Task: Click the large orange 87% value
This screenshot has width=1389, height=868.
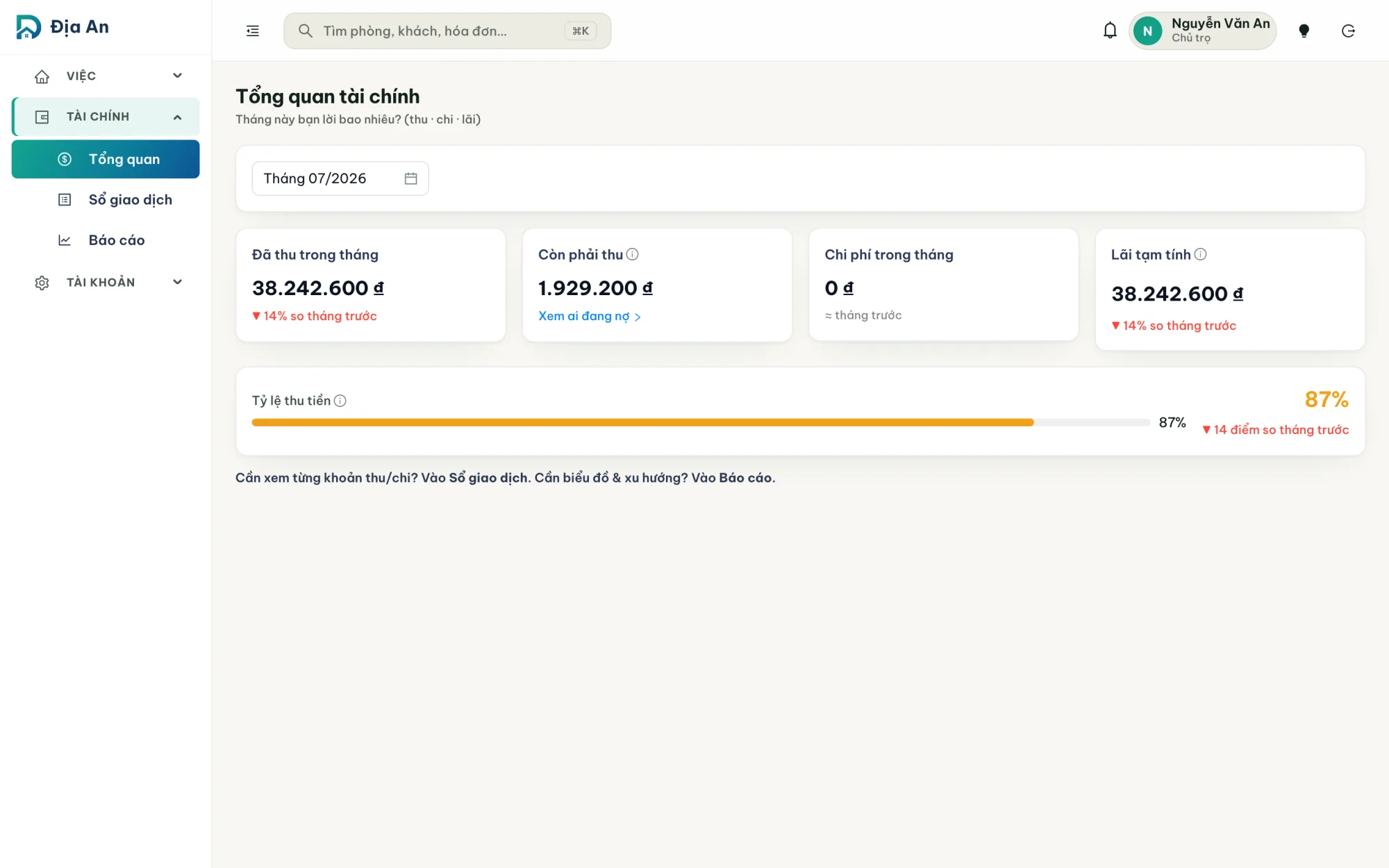Action: click(1326, 399)
